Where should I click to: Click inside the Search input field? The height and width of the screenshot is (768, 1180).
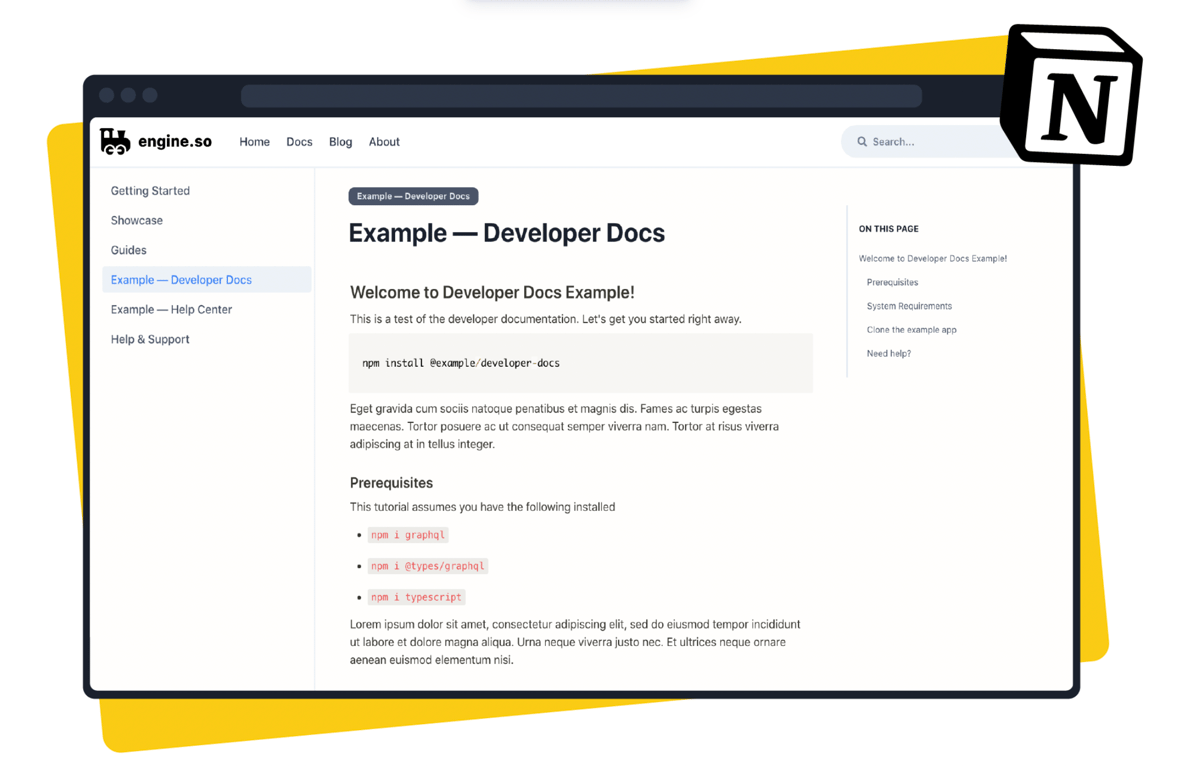(930, 142)
